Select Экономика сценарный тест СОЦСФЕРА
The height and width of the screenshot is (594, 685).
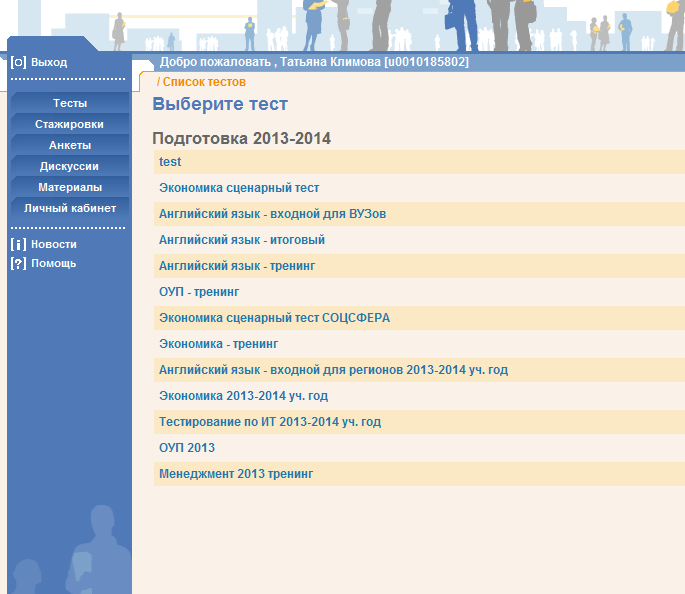coord(274,318)
